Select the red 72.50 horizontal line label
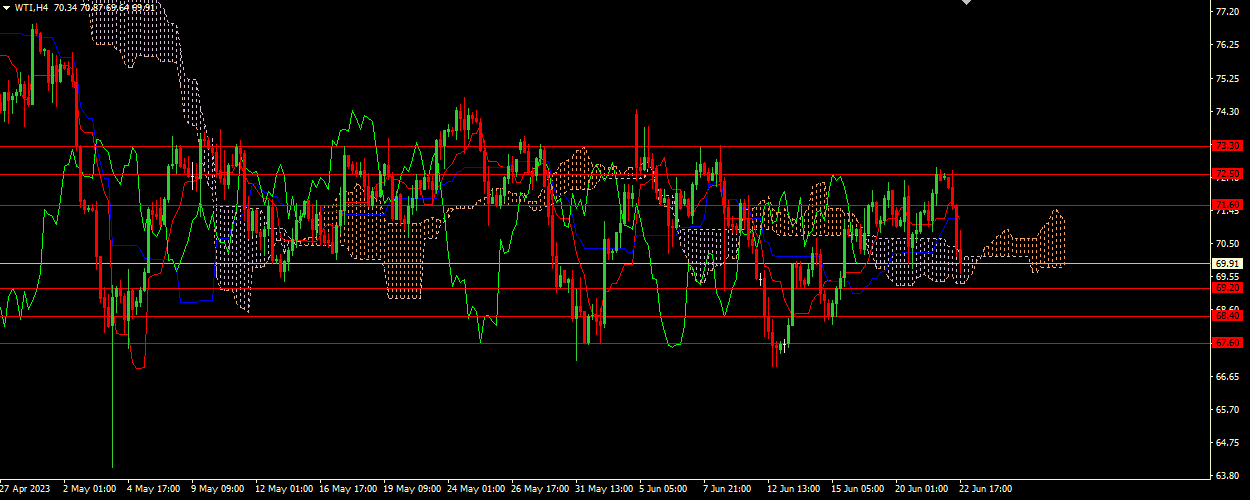The image size is (1250, 500). (1227, 175)
